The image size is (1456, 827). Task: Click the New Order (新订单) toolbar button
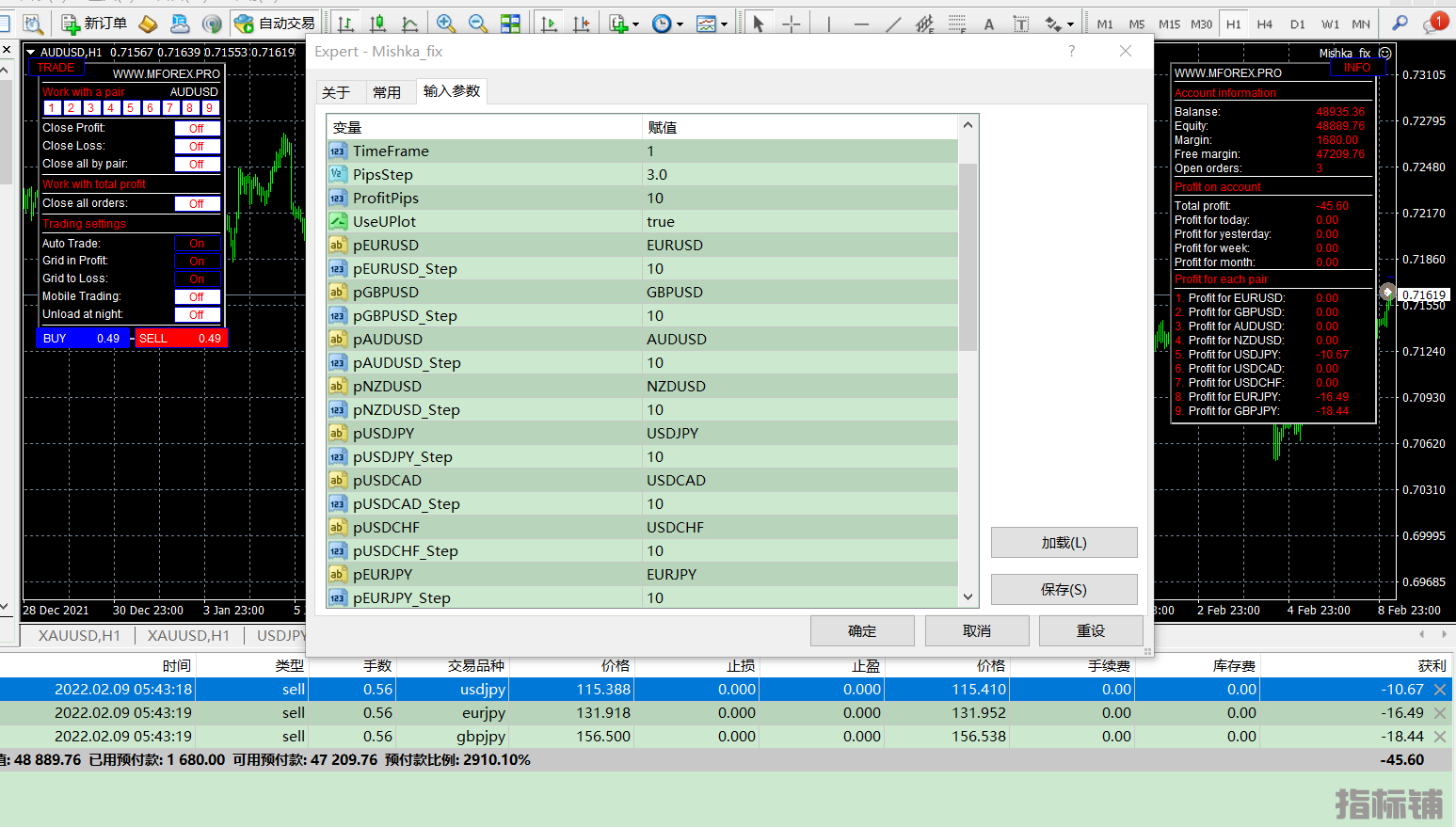point(93,24)
